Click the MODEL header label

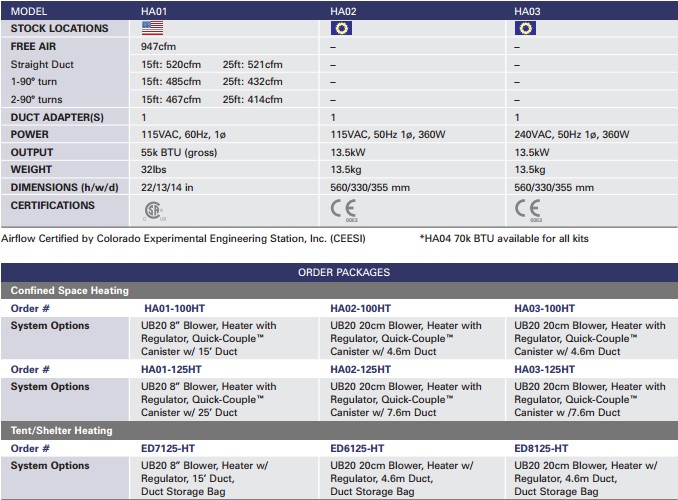(29, 11)
